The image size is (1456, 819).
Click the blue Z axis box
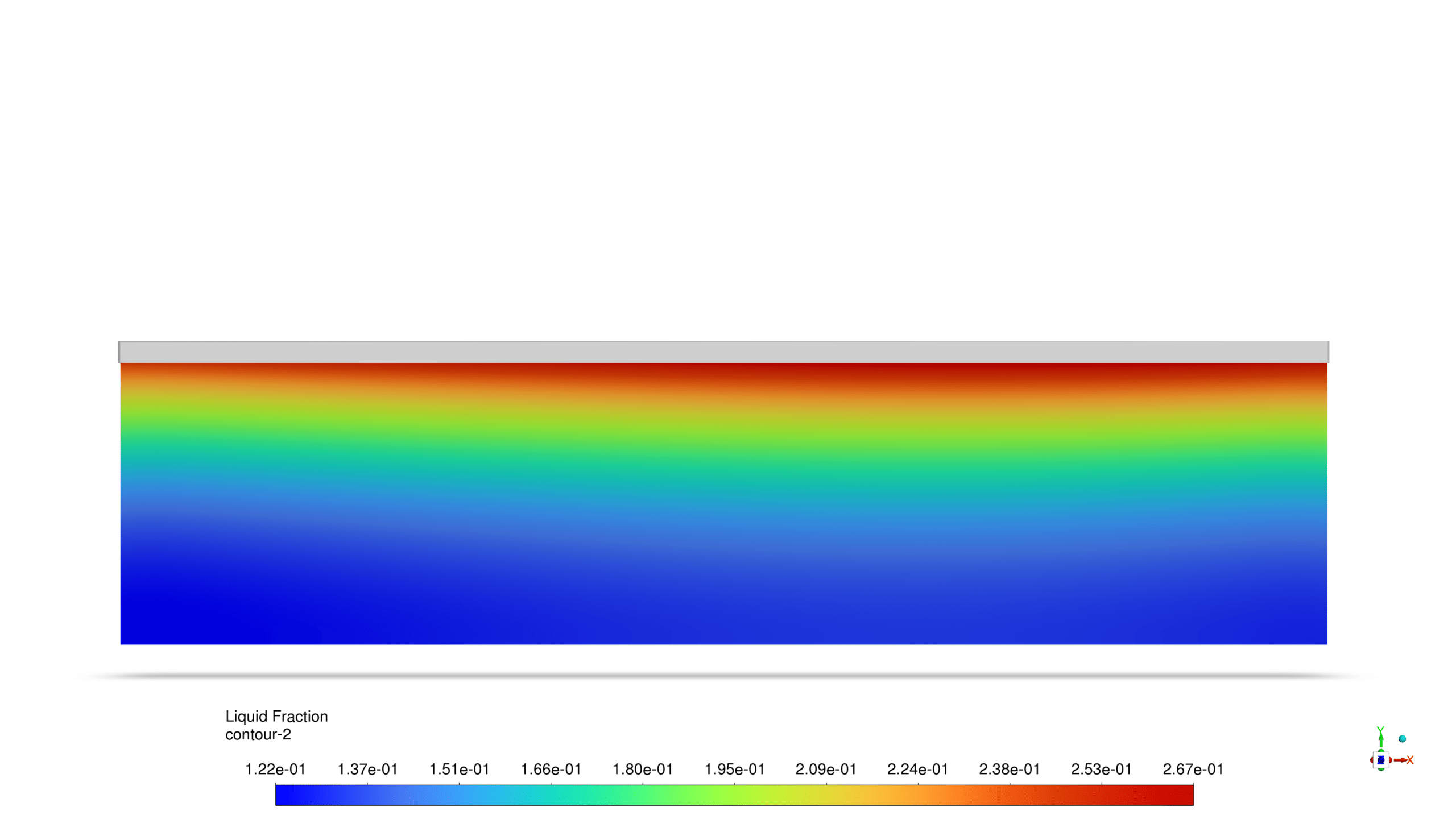pyautogui.click(x=1381, y=760)
